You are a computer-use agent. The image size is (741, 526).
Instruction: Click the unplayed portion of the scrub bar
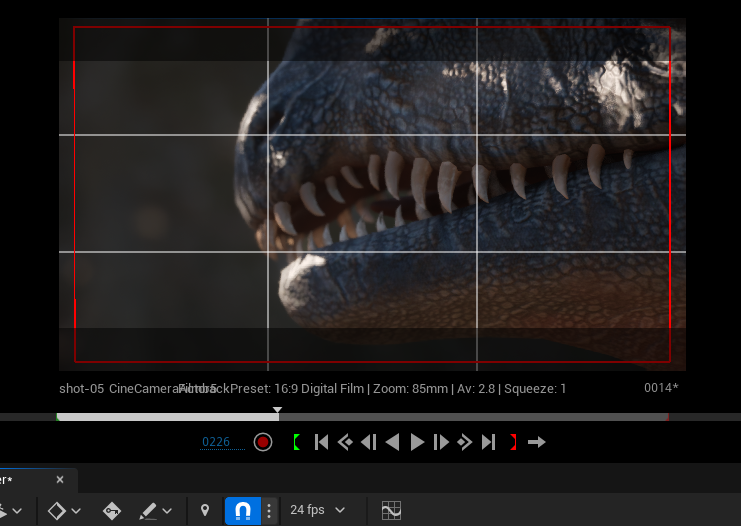[x=473, y=417]
